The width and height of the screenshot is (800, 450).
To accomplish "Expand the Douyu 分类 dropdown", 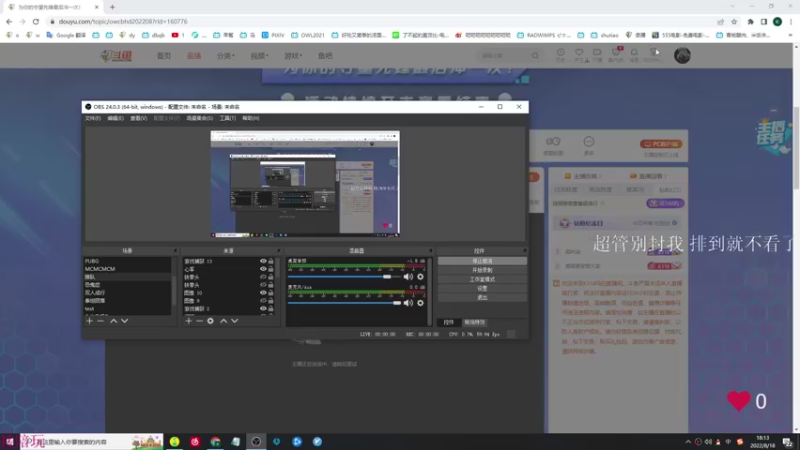I will point(226,56).
